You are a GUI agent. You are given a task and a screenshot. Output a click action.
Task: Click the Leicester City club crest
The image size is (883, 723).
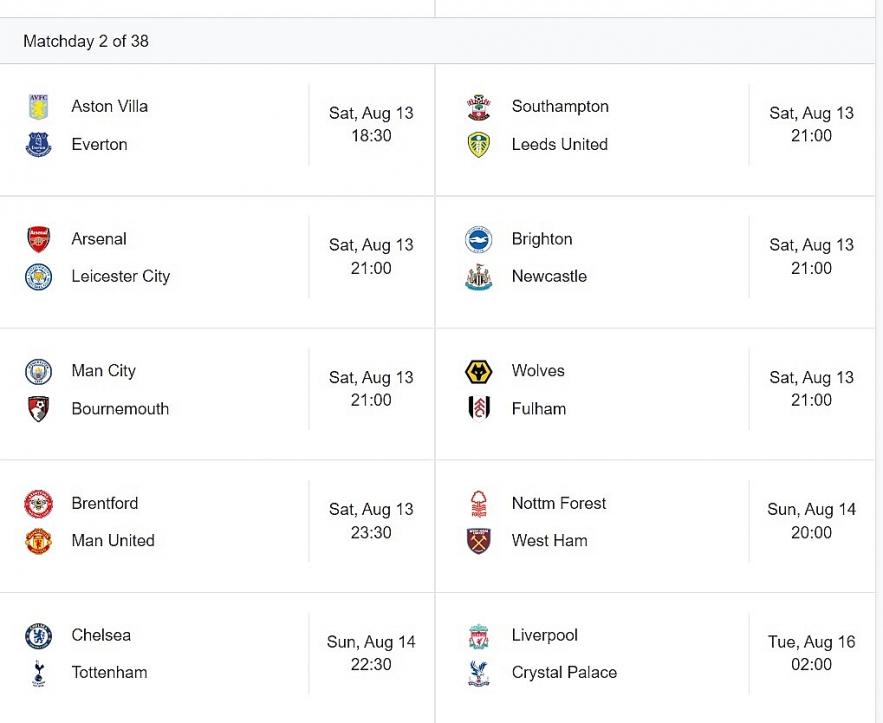39,277
